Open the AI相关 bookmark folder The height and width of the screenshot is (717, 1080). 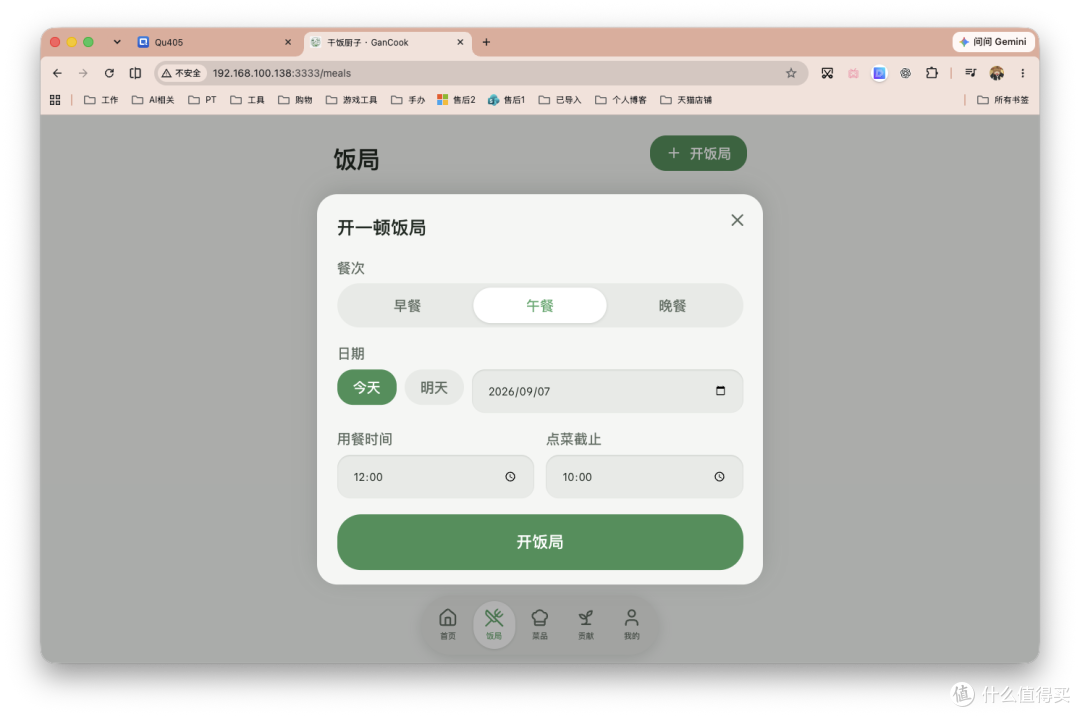click(x=153, y=100)
